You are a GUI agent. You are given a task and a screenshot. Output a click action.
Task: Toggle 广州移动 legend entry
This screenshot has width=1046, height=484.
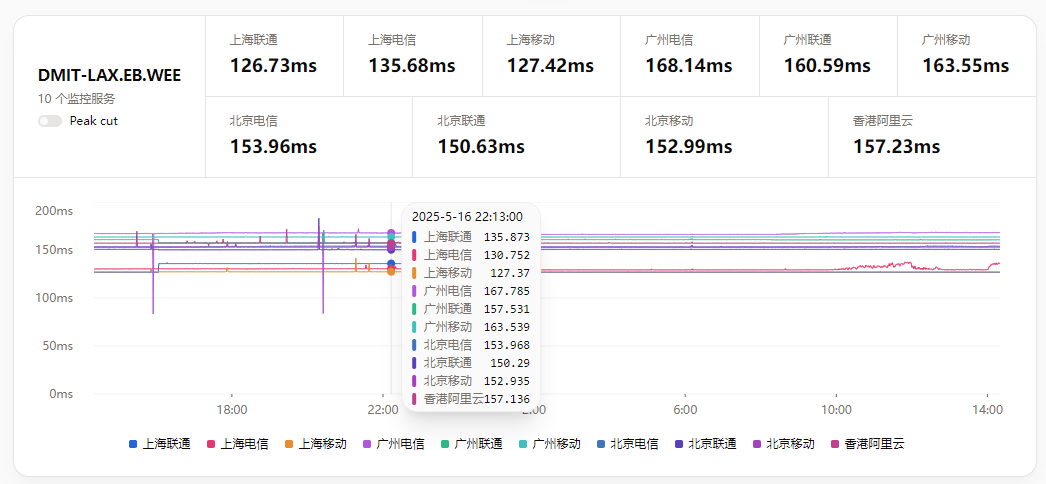pos(549,443)
